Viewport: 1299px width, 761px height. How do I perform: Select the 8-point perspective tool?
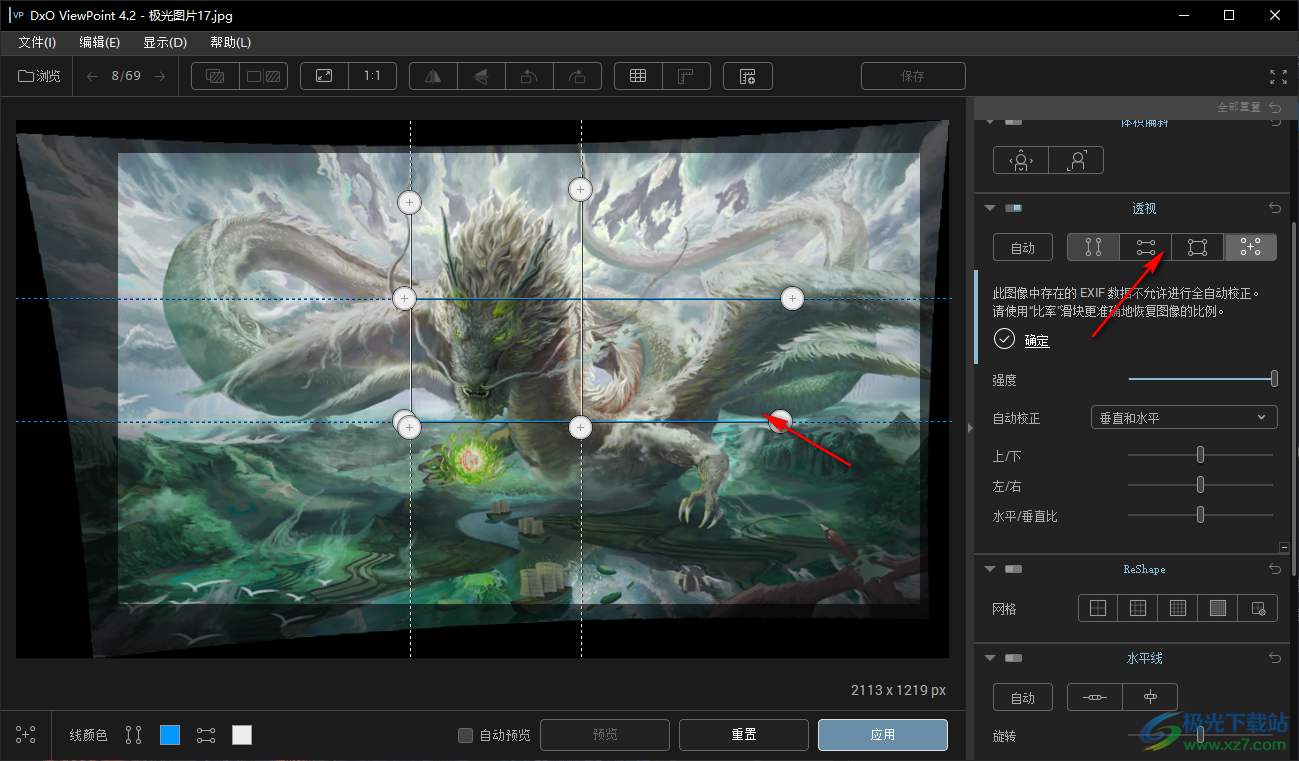(x=1251, y=247)
